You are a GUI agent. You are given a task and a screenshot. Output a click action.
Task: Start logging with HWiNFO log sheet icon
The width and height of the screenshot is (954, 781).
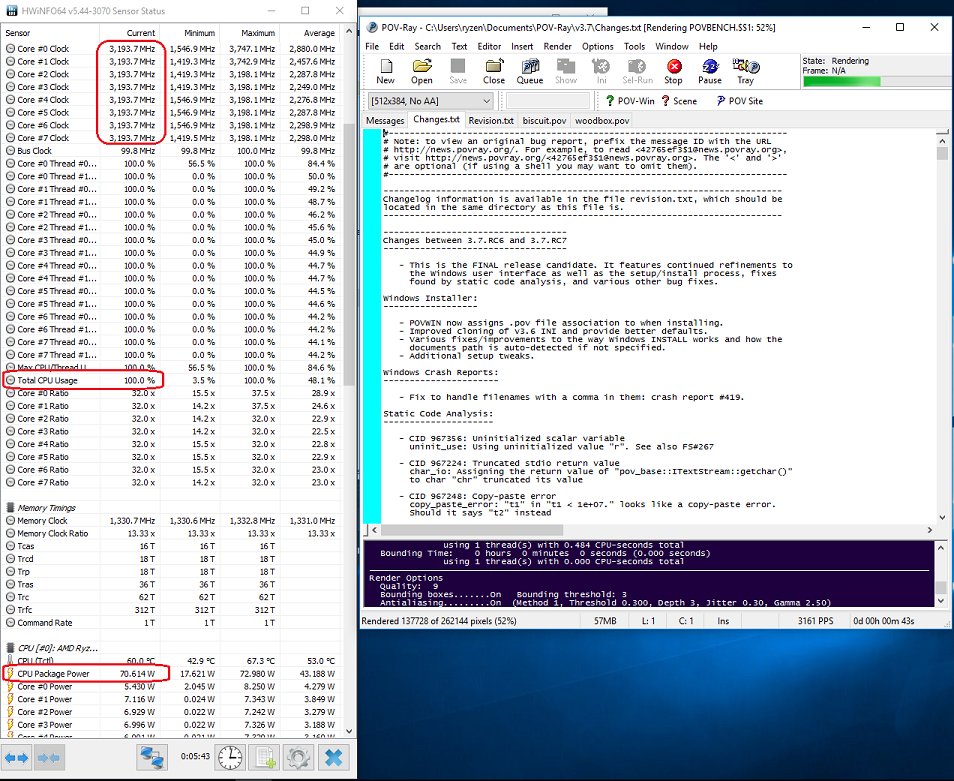point(263,758)
